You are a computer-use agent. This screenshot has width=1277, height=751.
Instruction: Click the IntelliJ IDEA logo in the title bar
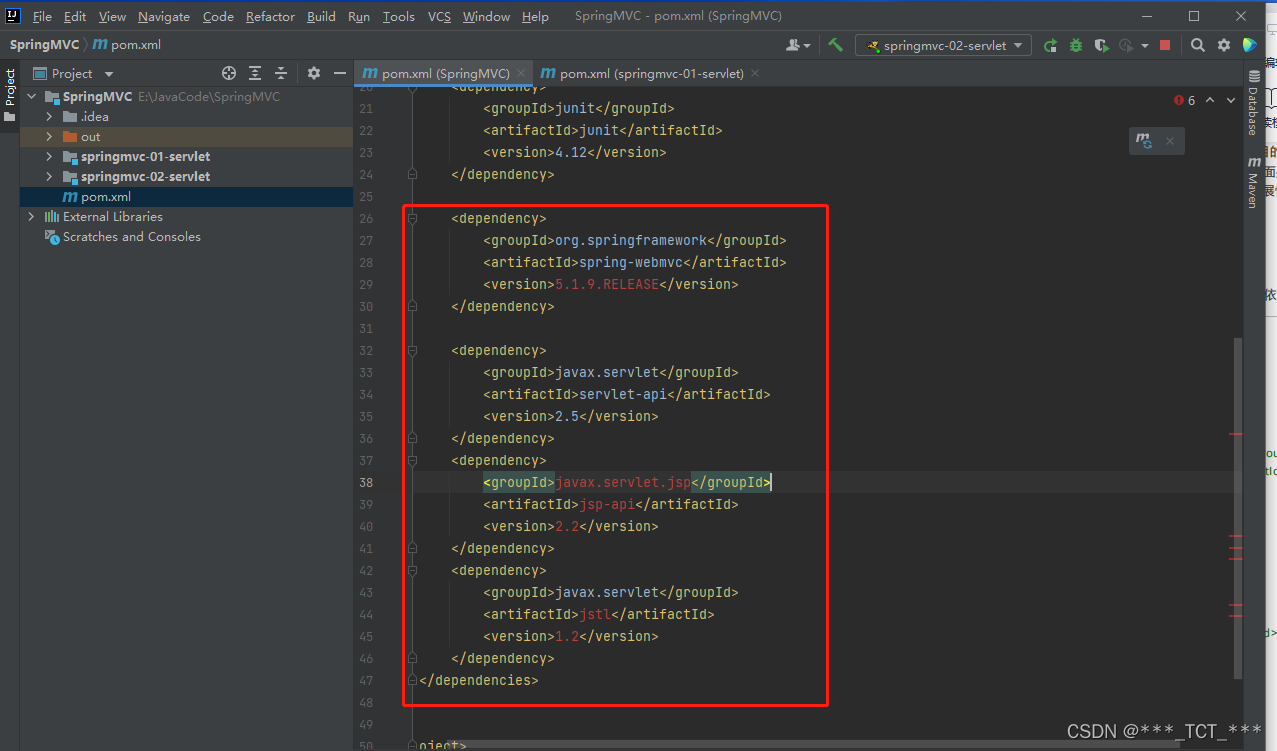point(13,16)
